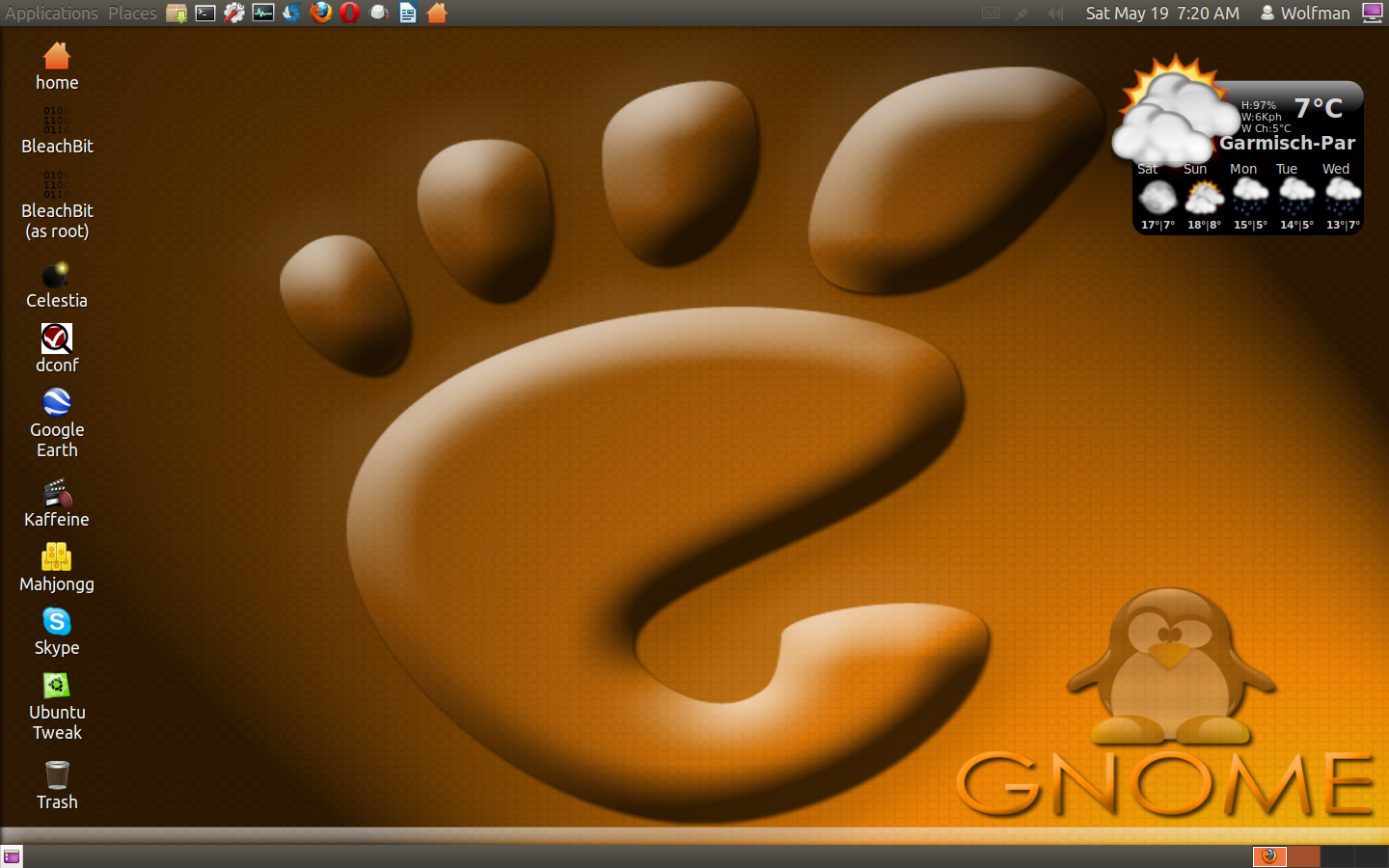Screen dimensions: 1389x868
Task: Open the mail indicator in the top panel
Action: pyautogui.click(x=991, y=13)
